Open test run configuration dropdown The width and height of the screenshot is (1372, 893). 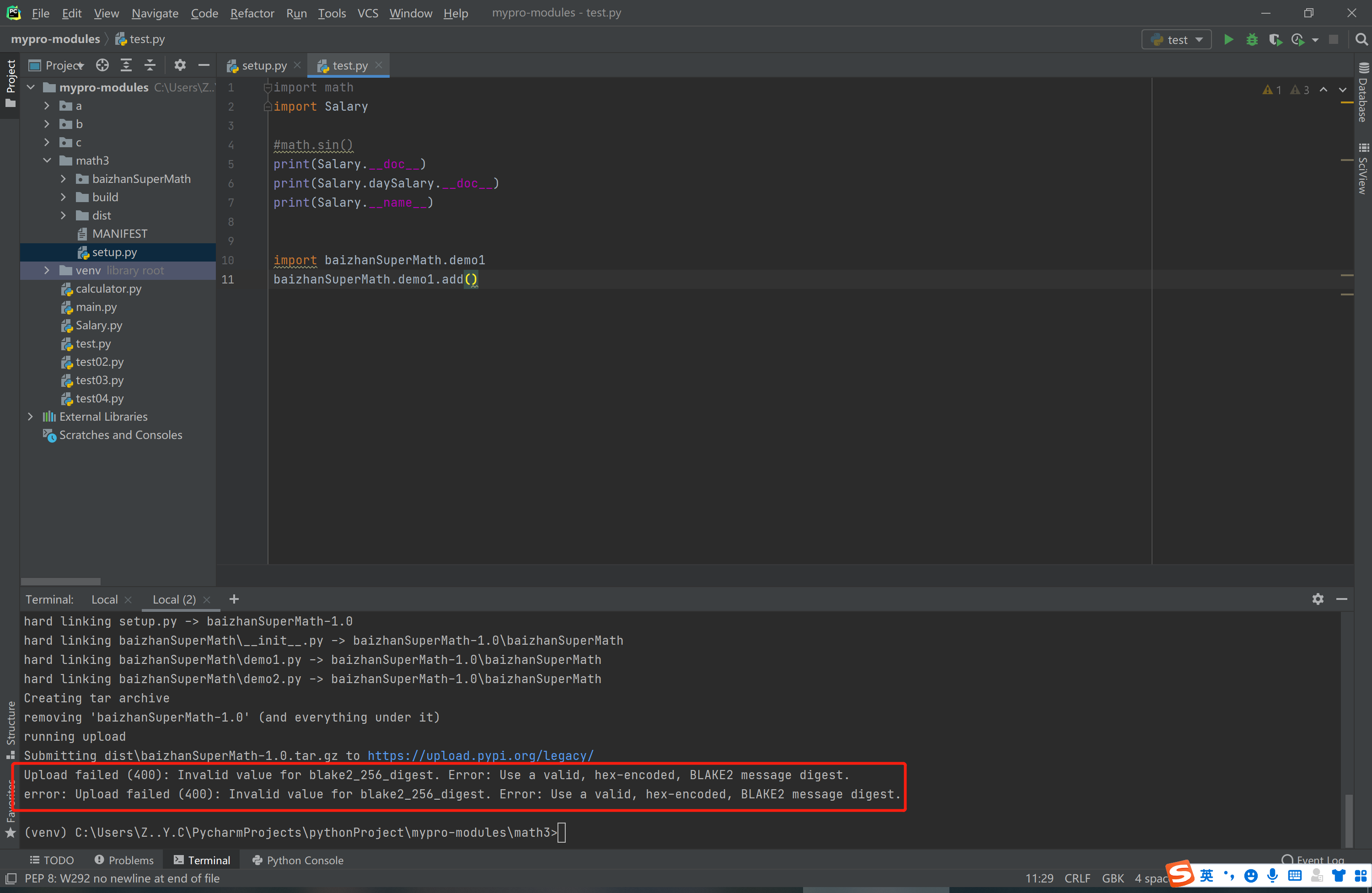pos(1176,39)
